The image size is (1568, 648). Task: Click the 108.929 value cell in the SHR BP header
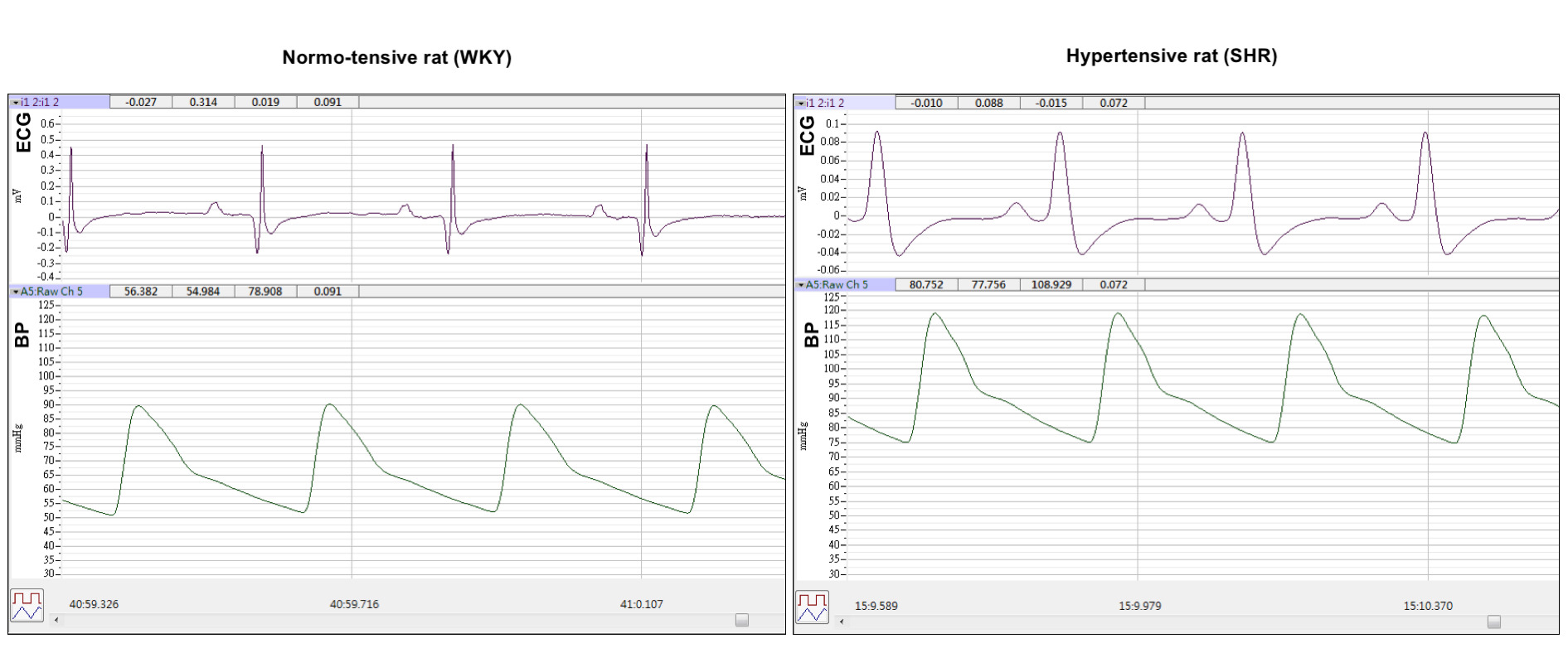pyautogui.click(x=1051, y=284)
